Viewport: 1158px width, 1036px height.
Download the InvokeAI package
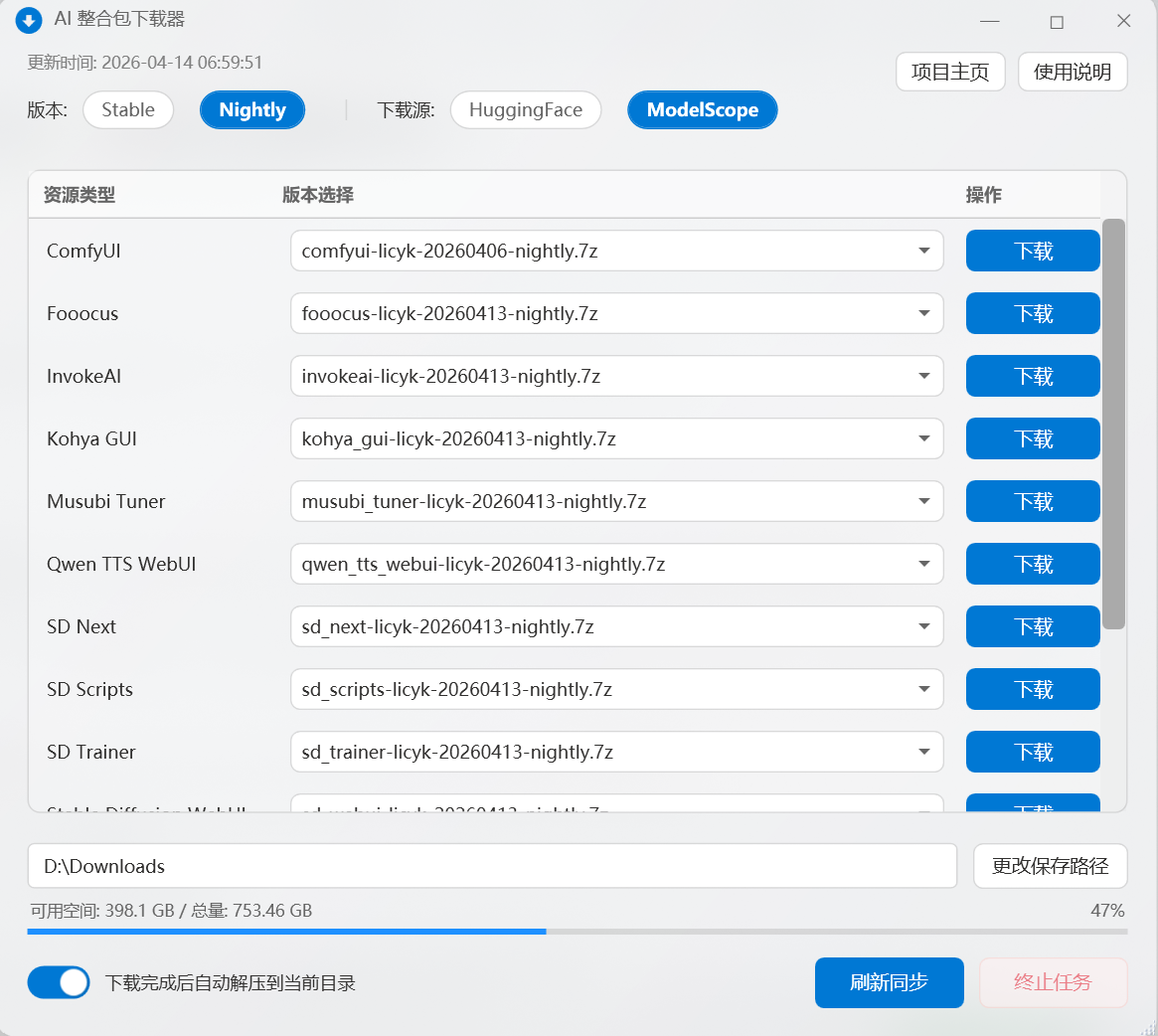[1033, 376]
